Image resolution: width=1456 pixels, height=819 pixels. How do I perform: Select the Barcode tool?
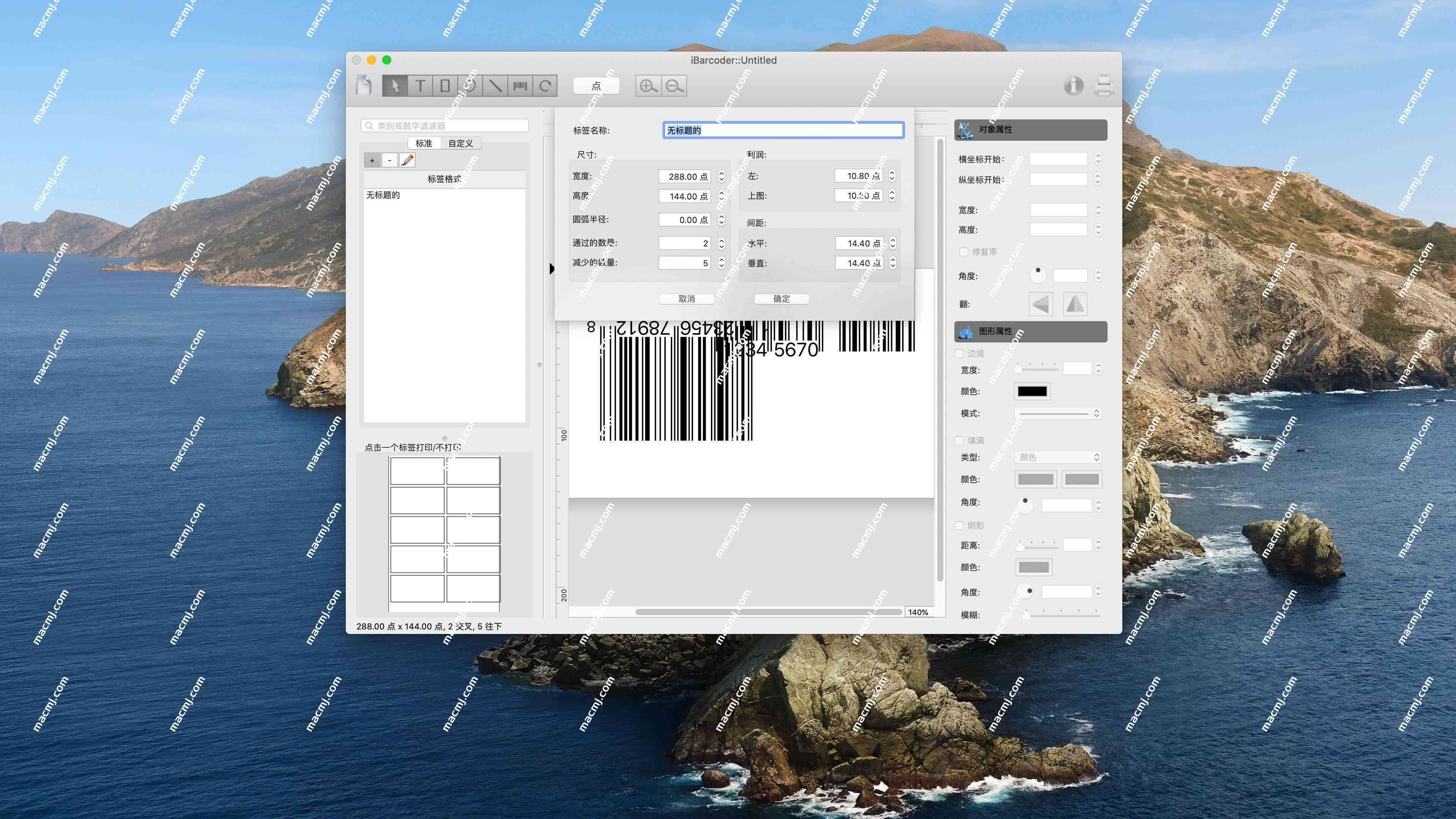(x=520, y=86)
